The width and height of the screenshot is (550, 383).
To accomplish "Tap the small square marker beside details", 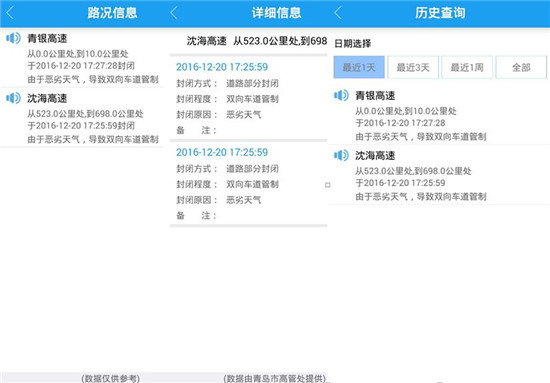I will pos(328,185).
